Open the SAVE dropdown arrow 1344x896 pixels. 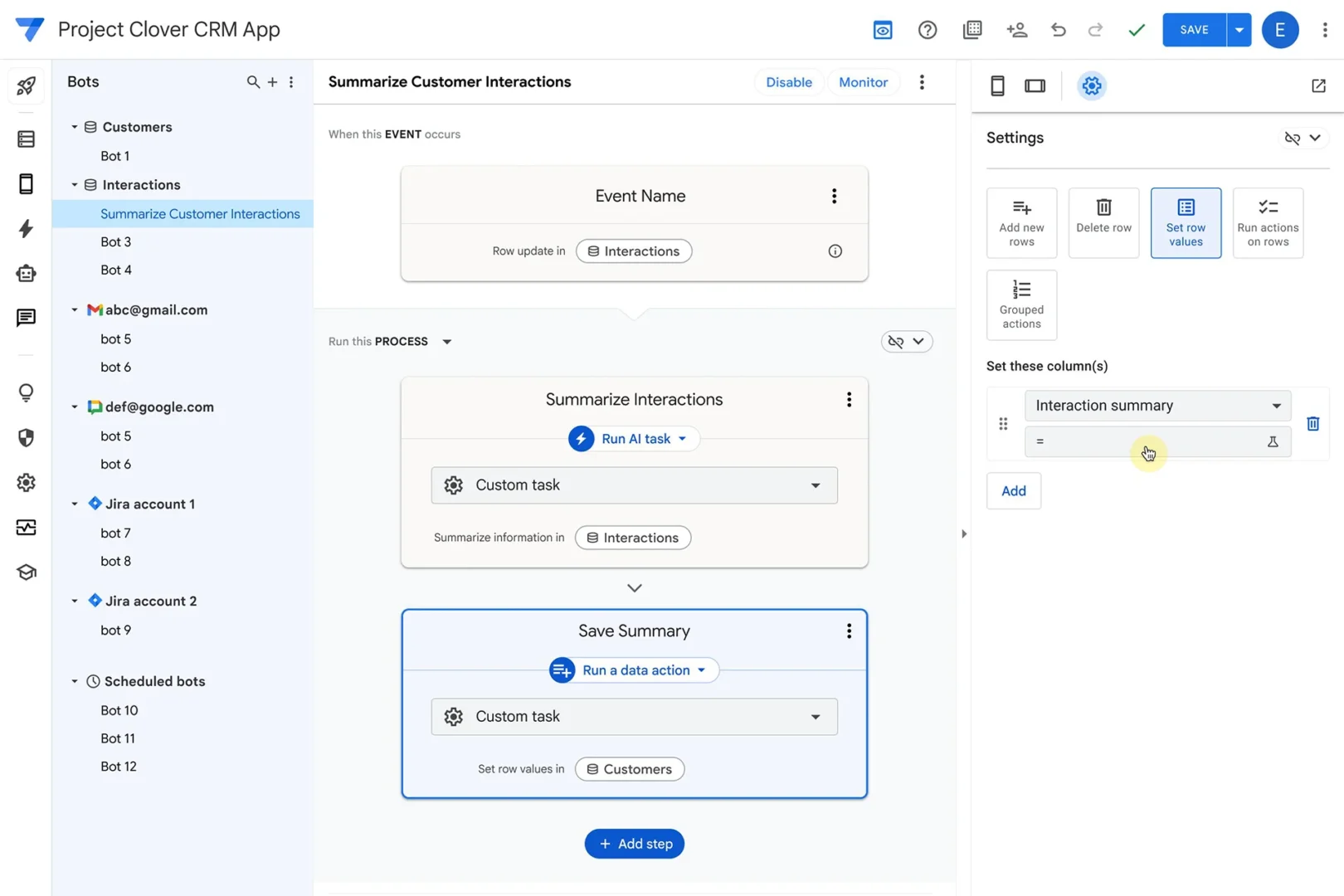point(1239,30)
